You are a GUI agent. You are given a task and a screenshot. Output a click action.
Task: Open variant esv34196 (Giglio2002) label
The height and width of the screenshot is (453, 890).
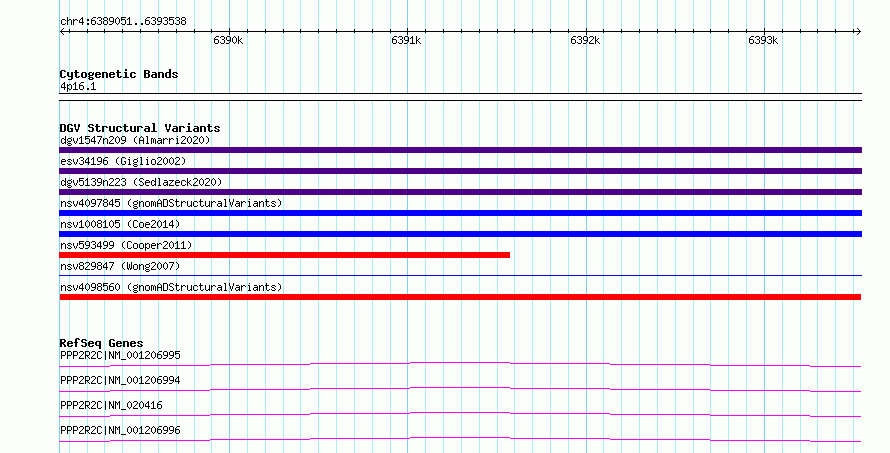click(x=123, y=161)
